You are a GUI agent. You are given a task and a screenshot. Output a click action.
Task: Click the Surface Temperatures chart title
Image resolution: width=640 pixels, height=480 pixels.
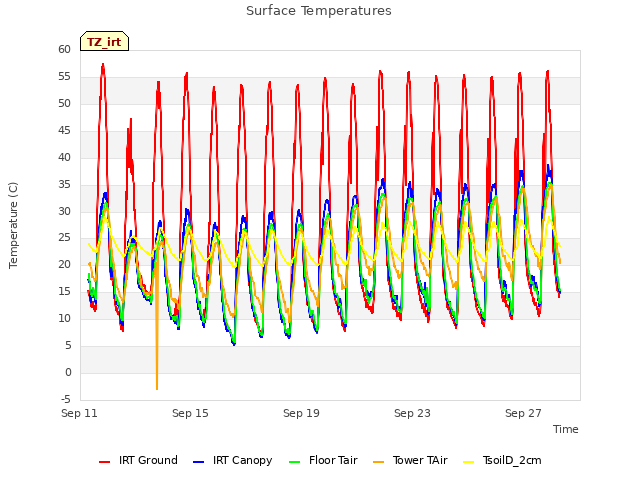coord(319,11)
